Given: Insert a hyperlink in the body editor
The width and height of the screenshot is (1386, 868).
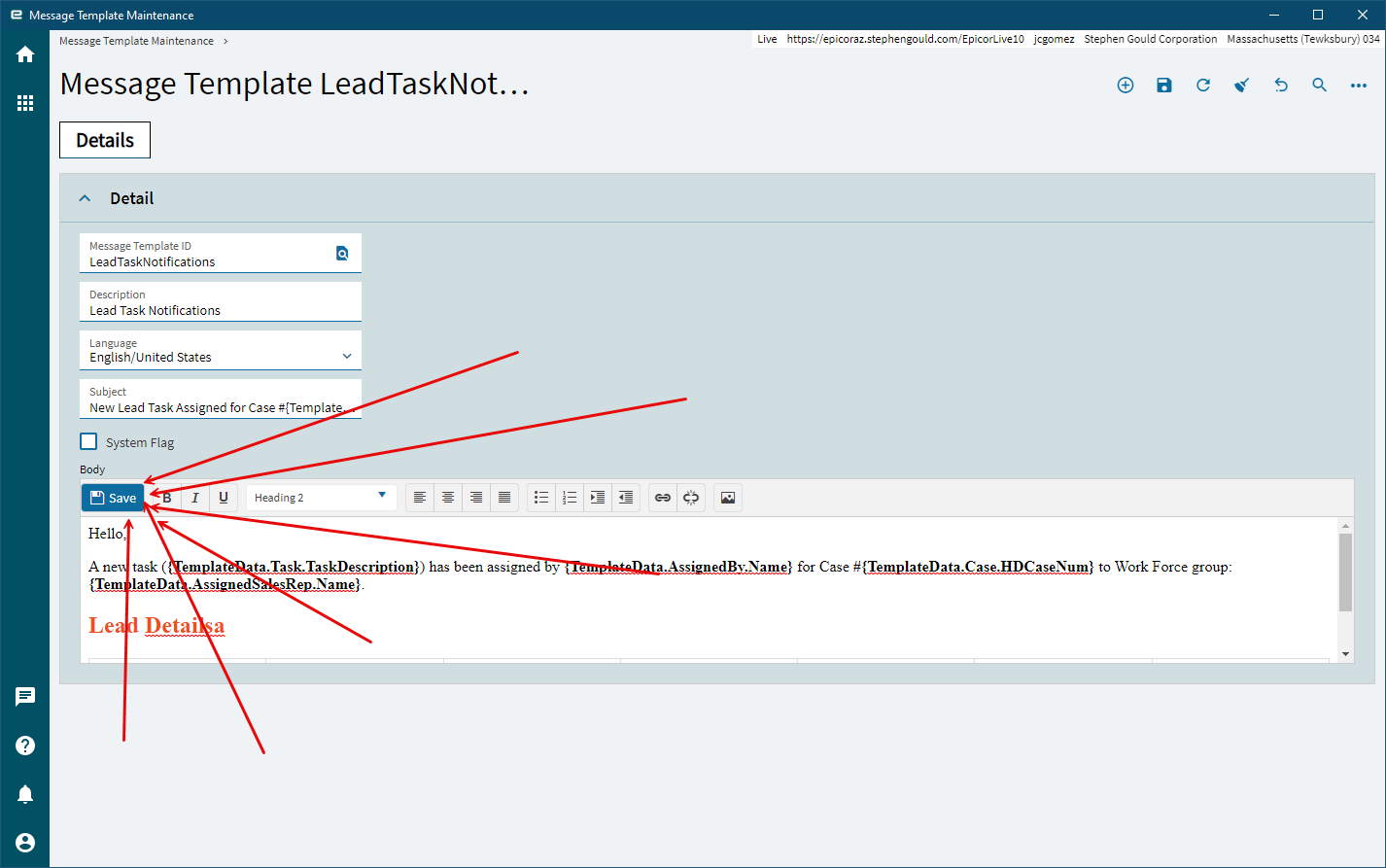Looking at the screenshot, I should click(662, 497).
